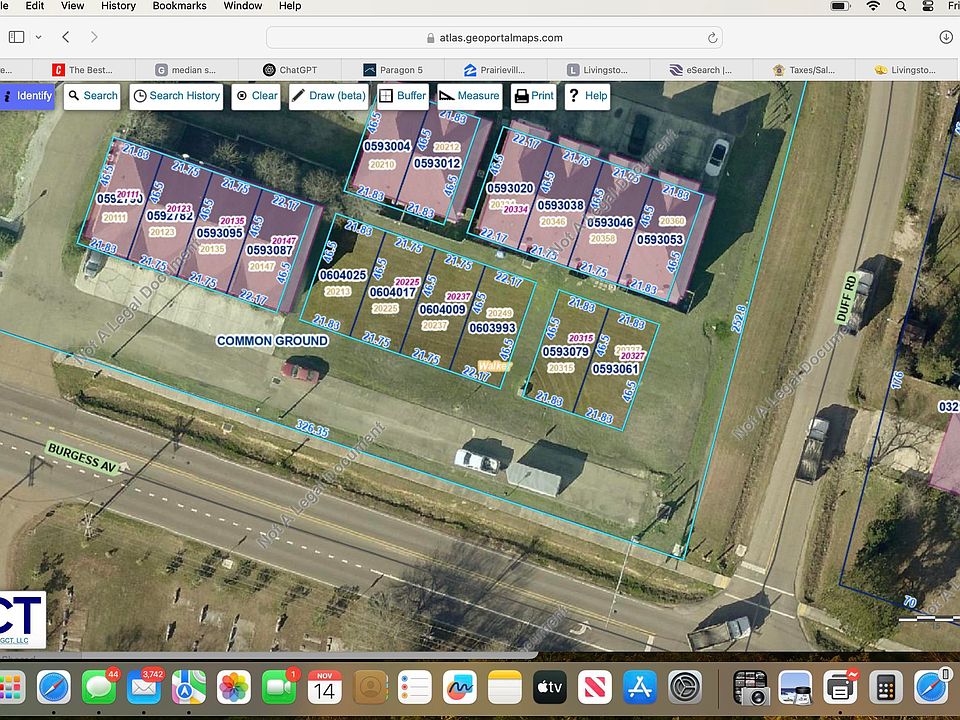
Task: Toggle the Safari sidebar
Action: point(16,37)
